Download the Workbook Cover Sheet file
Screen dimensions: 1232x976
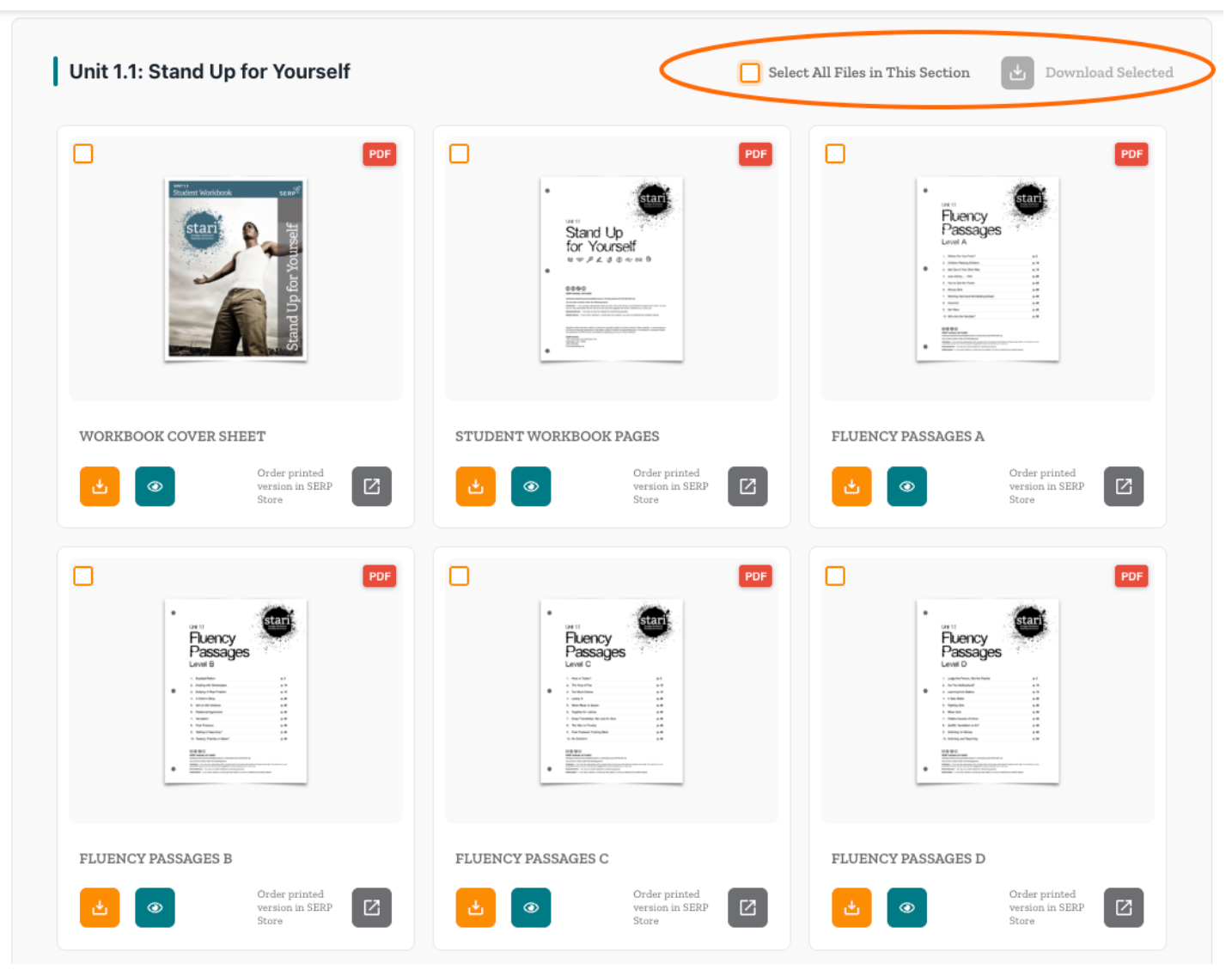100,486
